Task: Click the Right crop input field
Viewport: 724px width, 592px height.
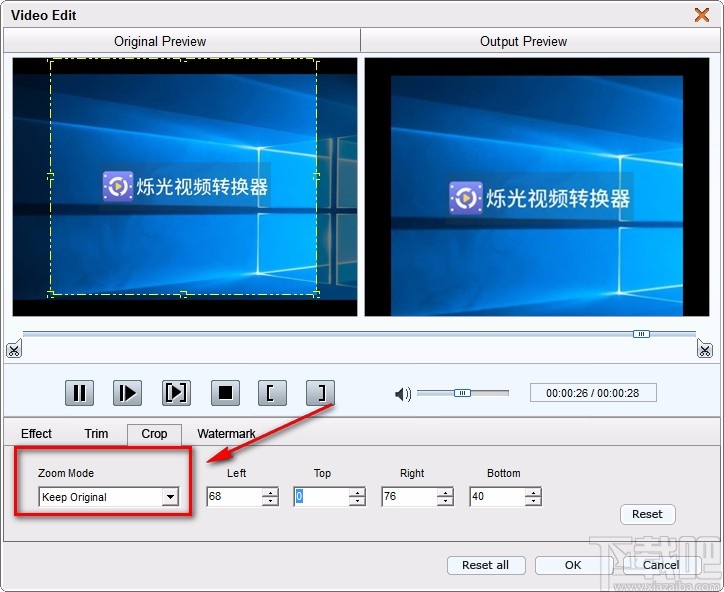Action: 409,496
